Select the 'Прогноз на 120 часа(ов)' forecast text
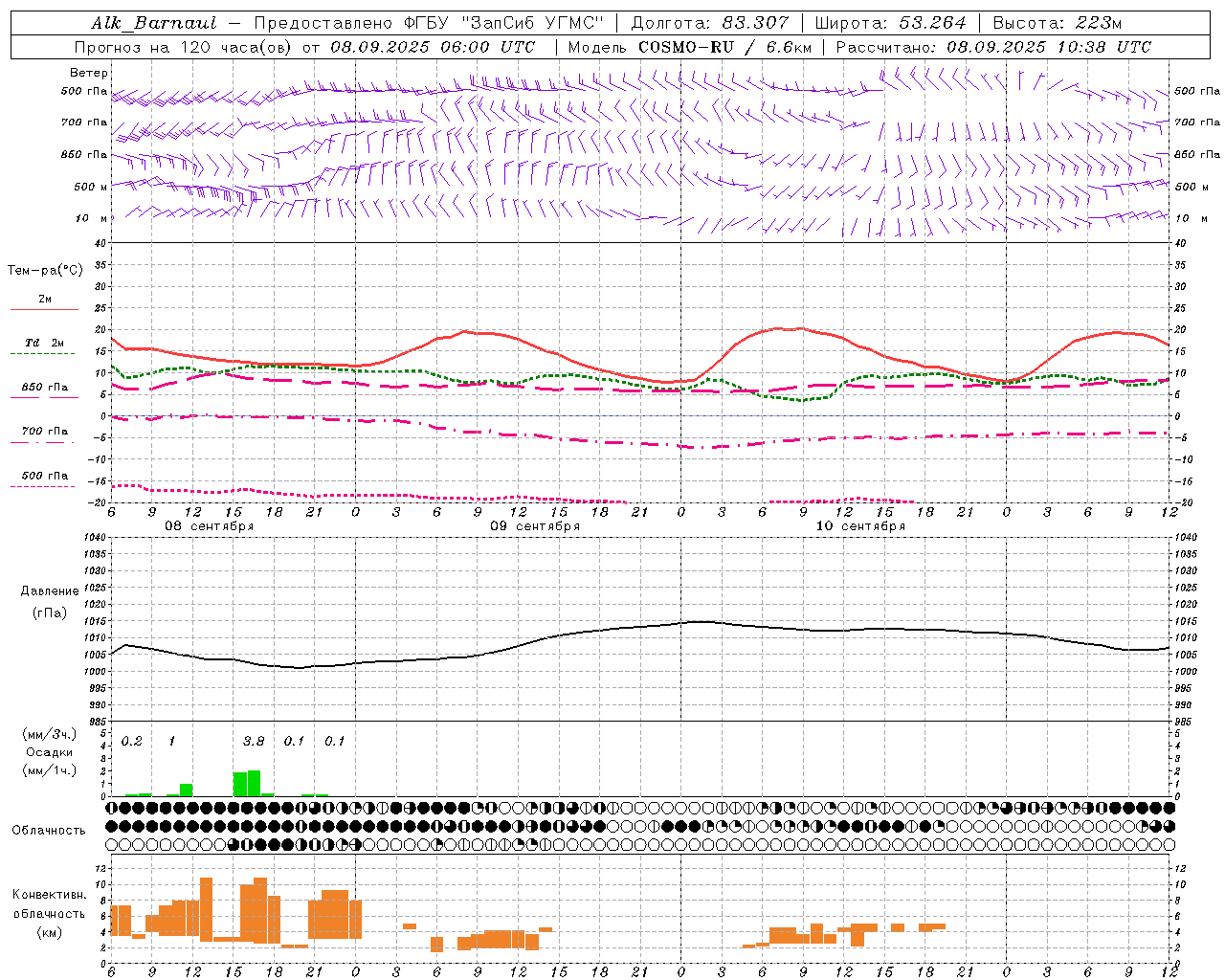This screenshot has height=980, width=1225. (184, 47)
